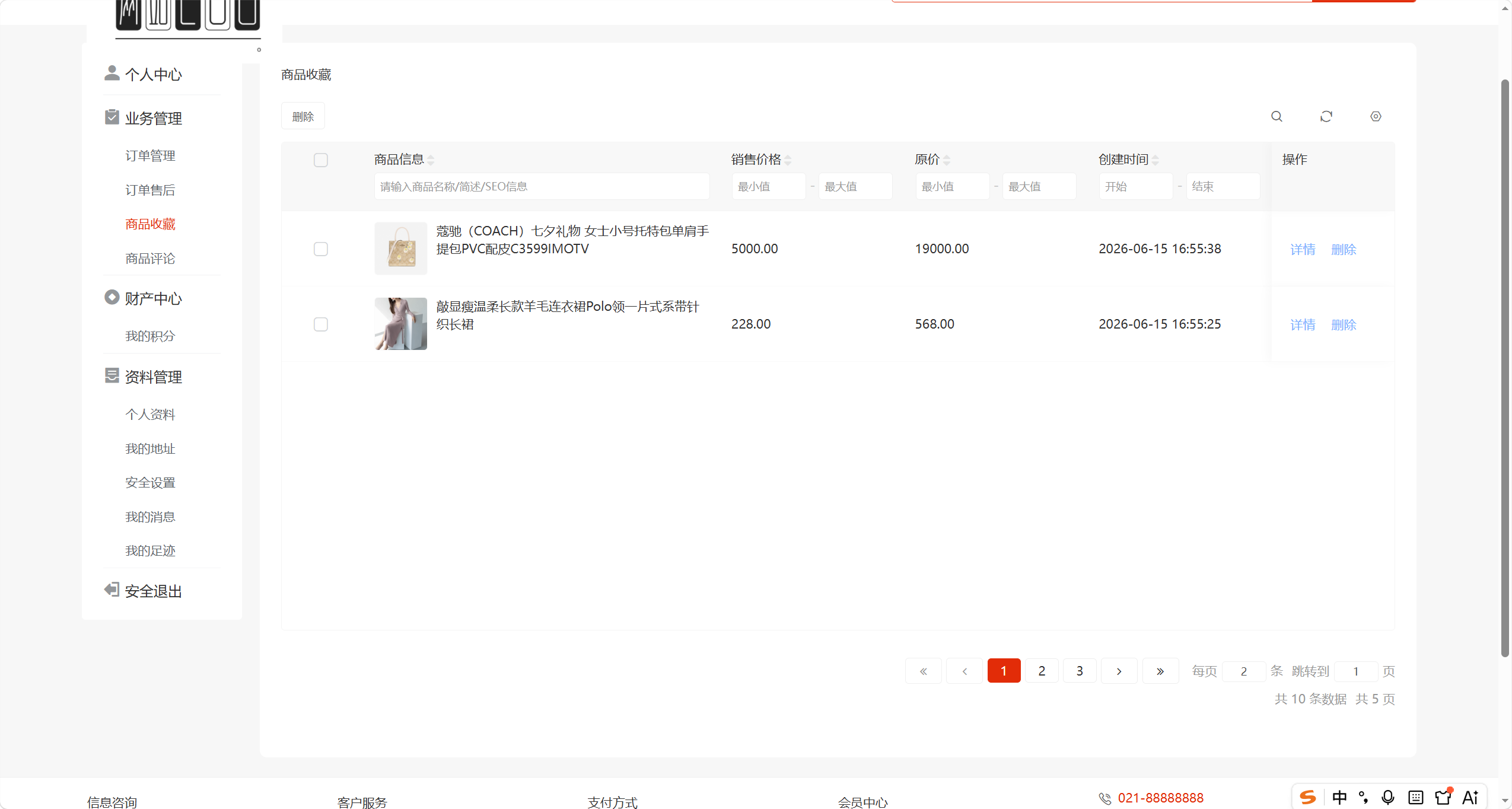Click the 资料管理 document icon
The width and height of the screenshot is (1512, 809).
pos(112,375)
